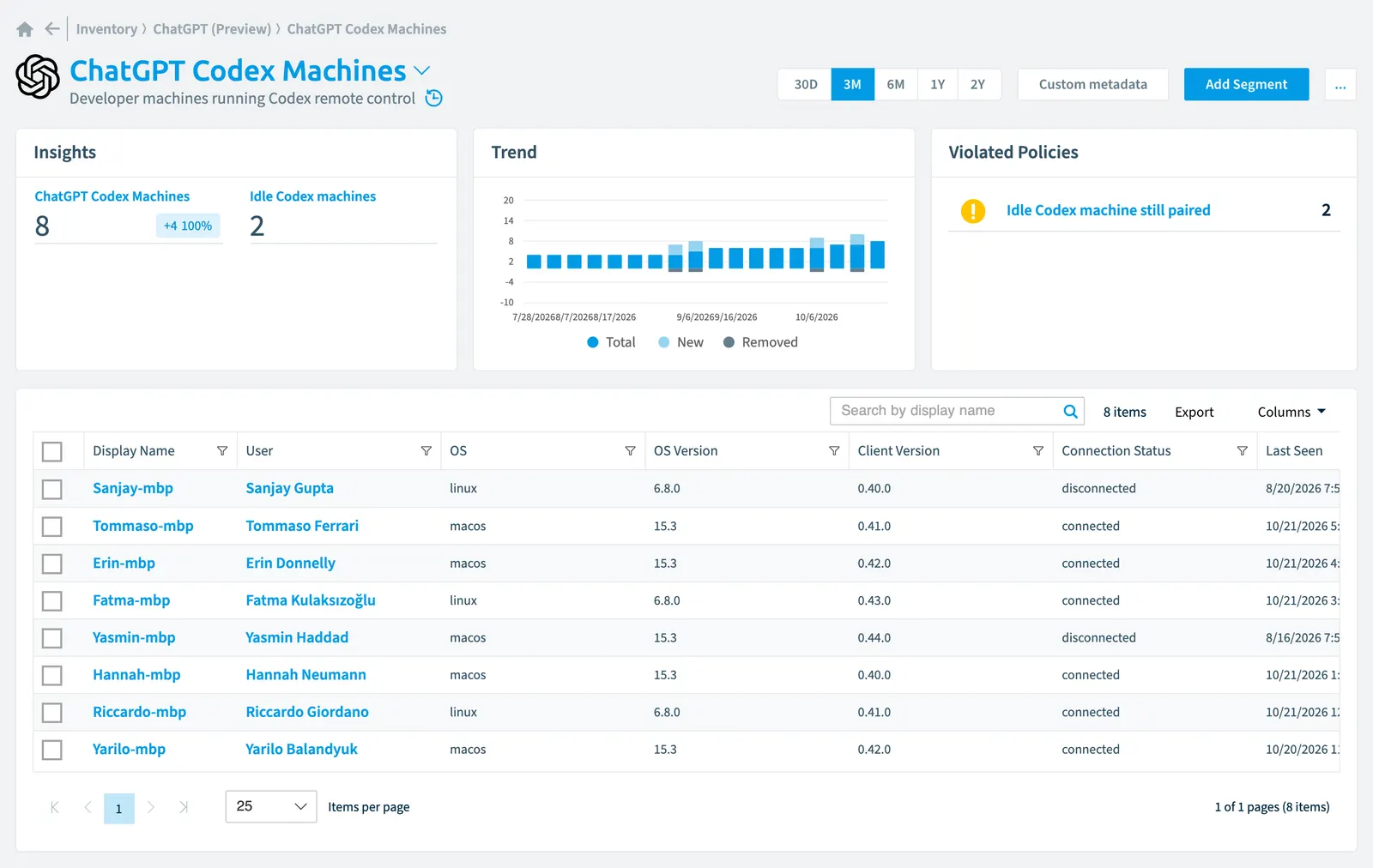Select the 30D time range
The height and width of the screenshot is (868, 1373).
point(805,84)
